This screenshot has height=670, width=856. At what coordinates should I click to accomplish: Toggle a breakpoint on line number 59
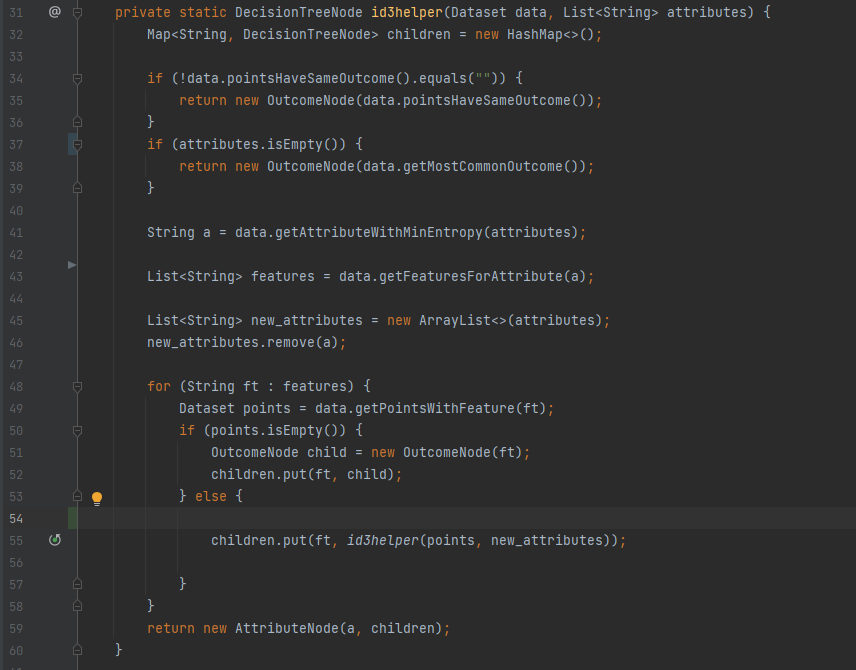coord(16,628)
